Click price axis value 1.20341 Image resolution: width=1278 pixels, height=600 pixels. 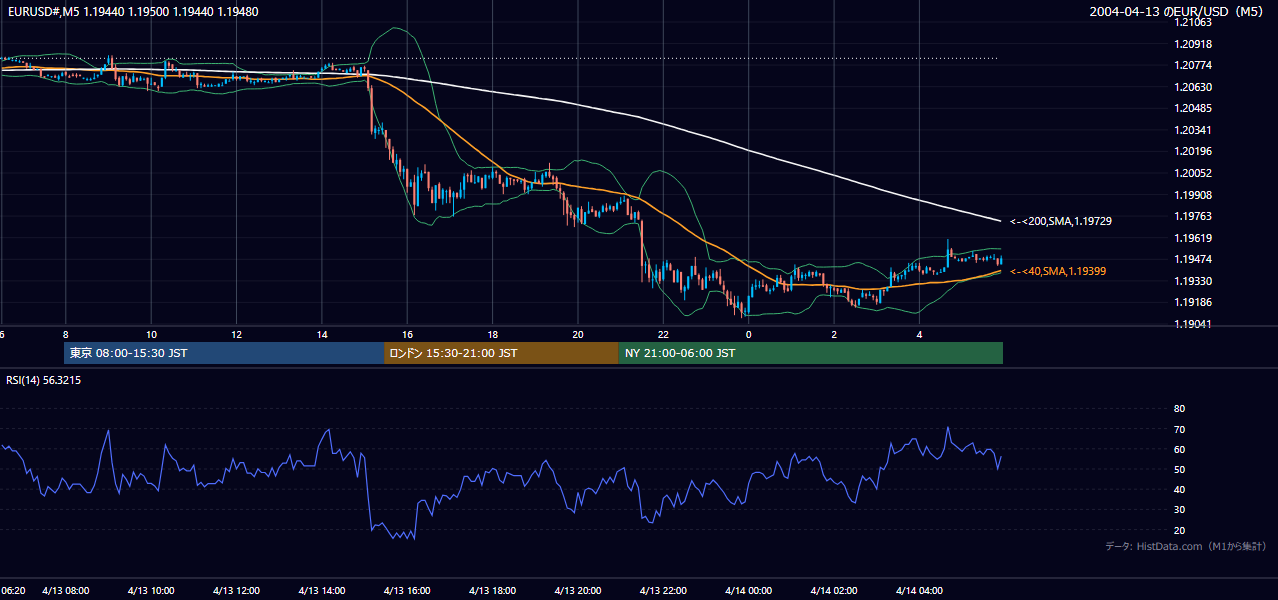(1194, 130)
